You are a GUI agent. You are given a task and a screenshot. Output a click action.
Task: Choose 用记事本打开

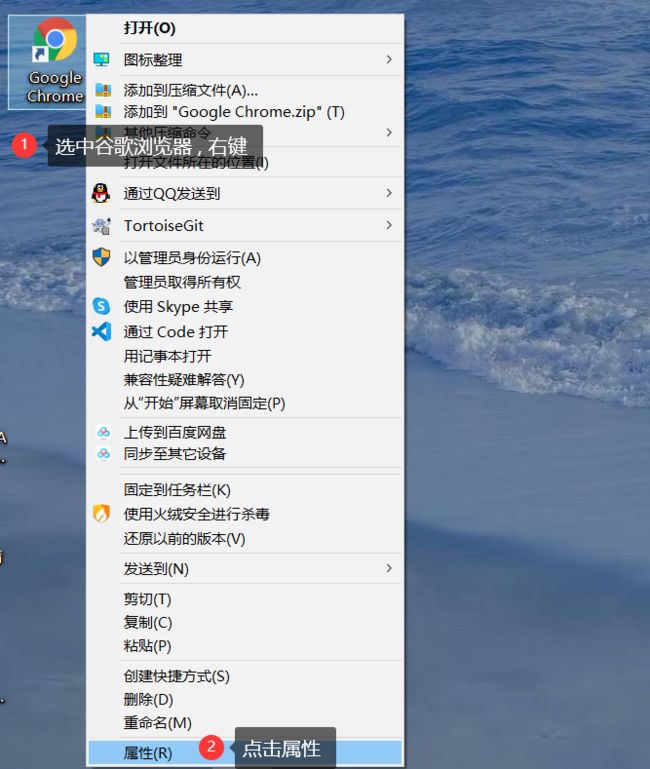pos(245,356)
